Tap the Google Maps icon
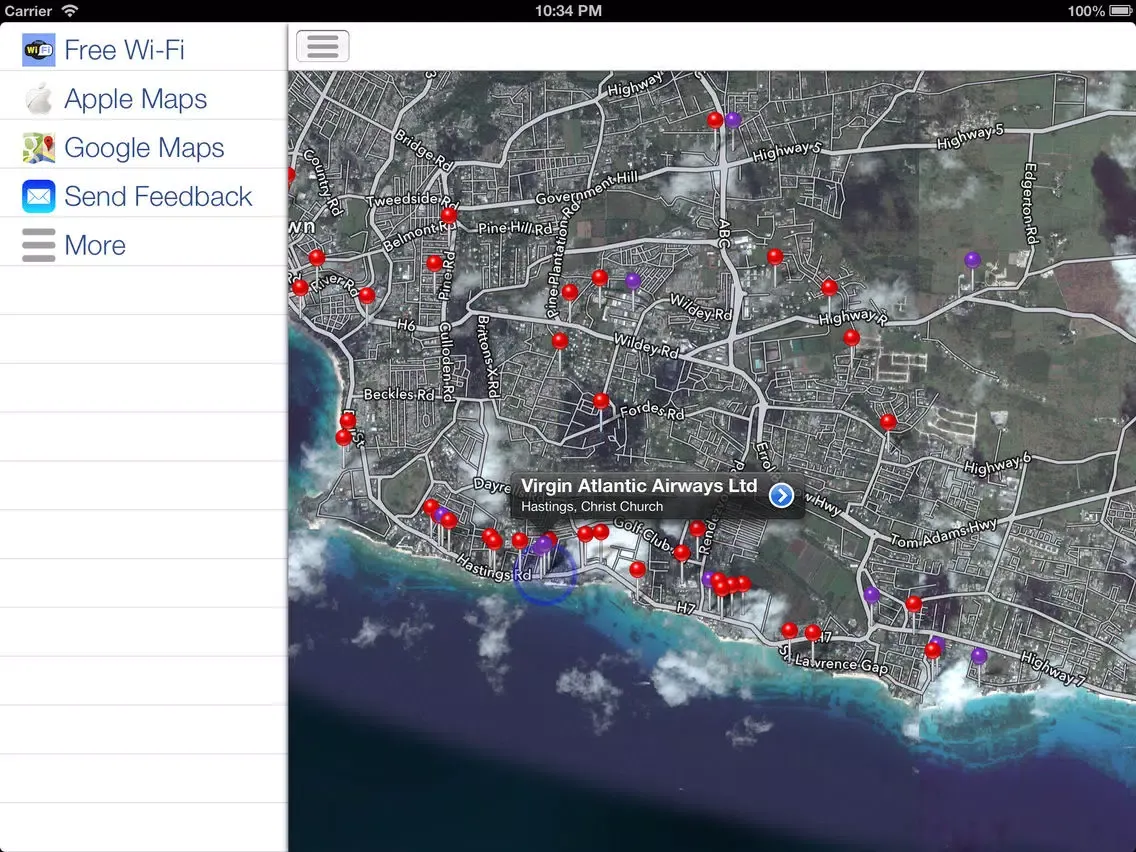 click(x=38, y=148)
